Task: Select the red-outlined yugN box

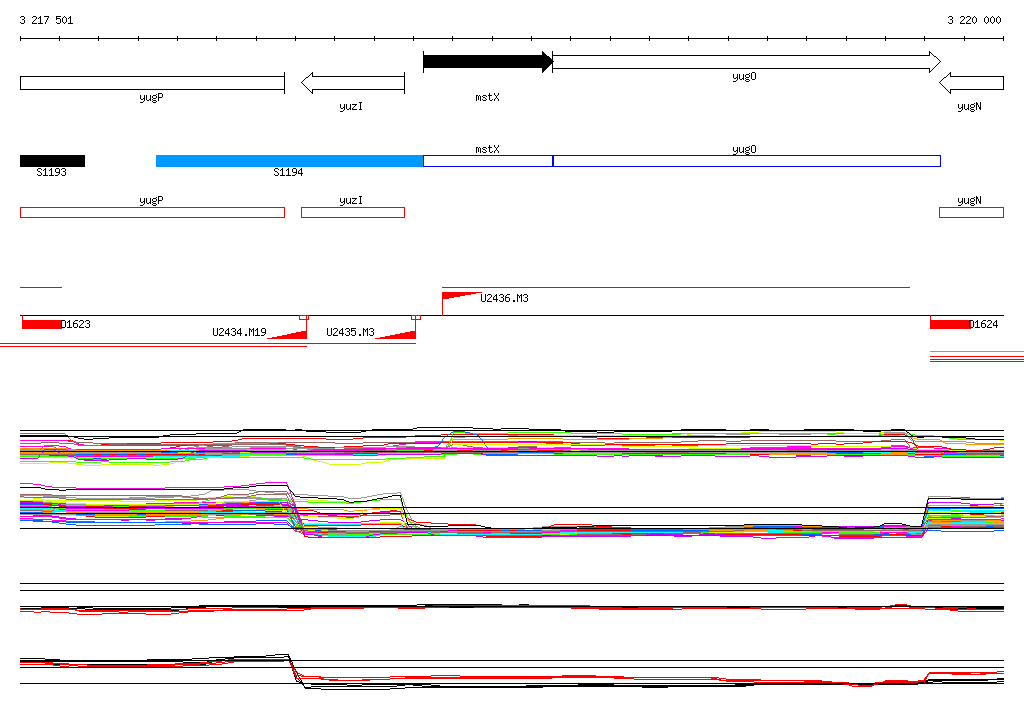Action: pos(971,212)
